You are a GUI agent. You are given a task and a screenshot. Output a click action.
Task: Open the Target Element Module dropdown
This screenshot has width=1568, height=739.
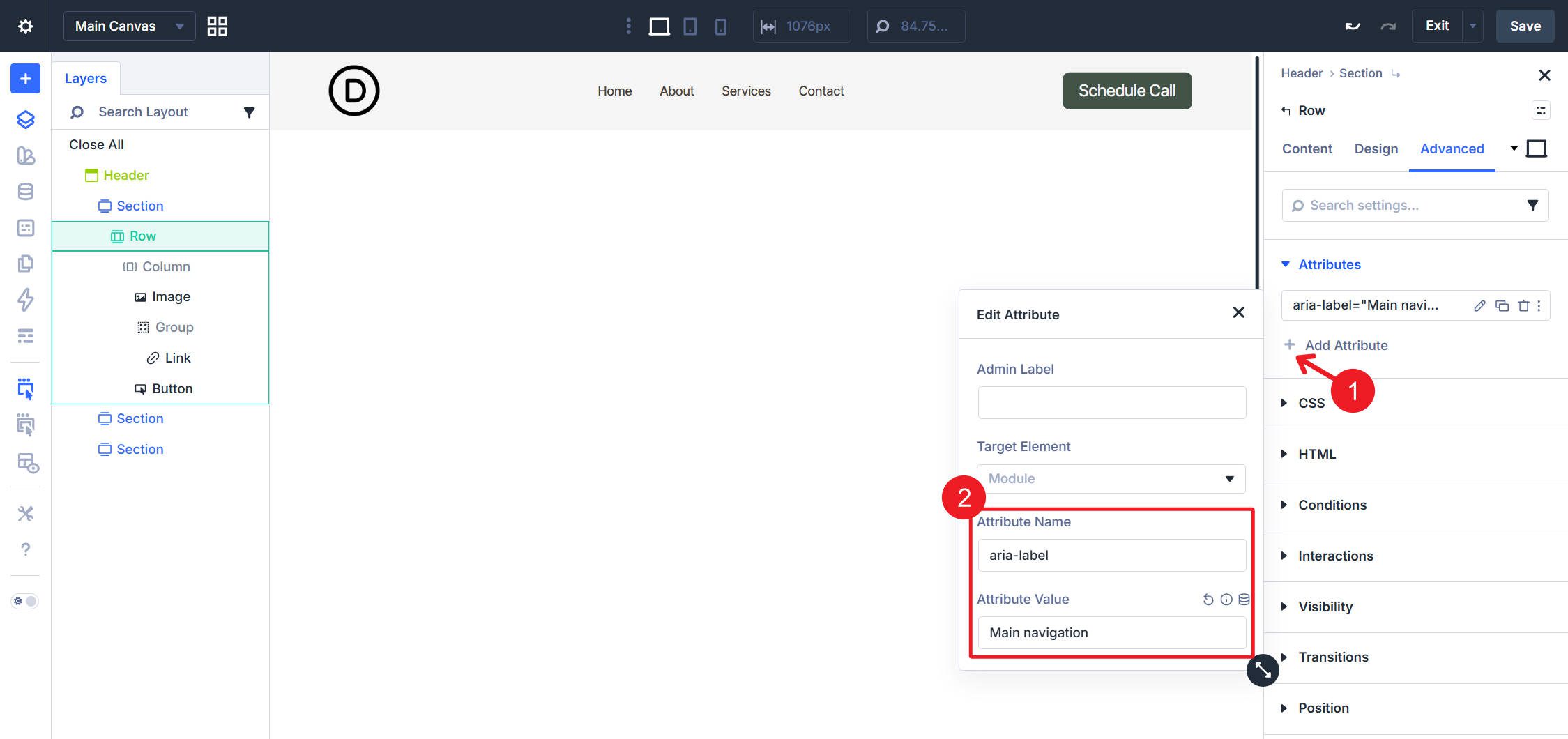coord(1111,479)
